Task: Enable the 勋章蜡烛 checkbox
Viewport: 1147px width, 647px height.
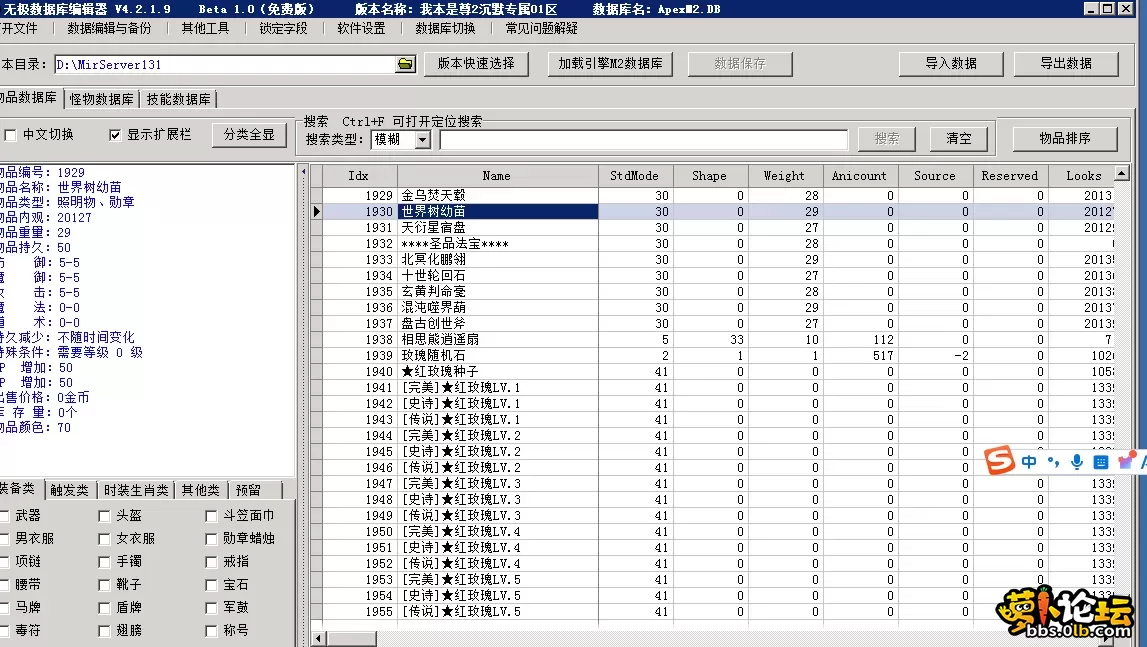Action: pos(211,539)
